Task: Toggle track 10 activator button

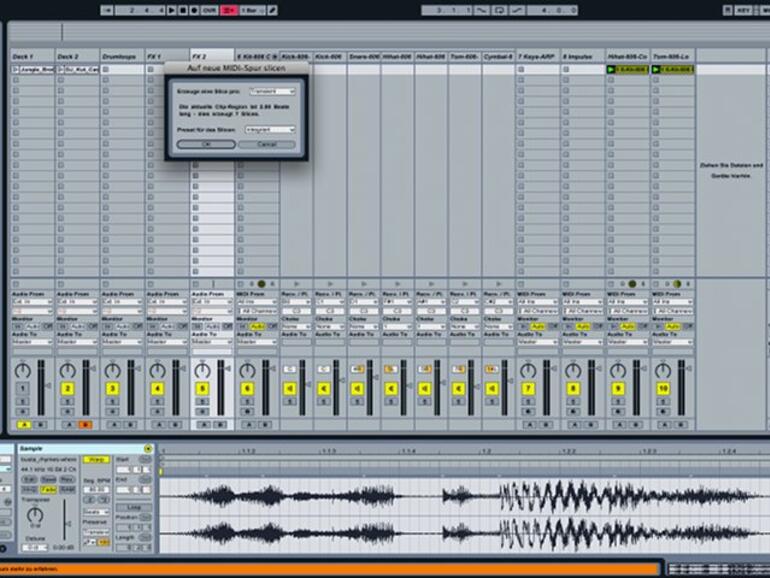Action: click(x=663, y=388)
